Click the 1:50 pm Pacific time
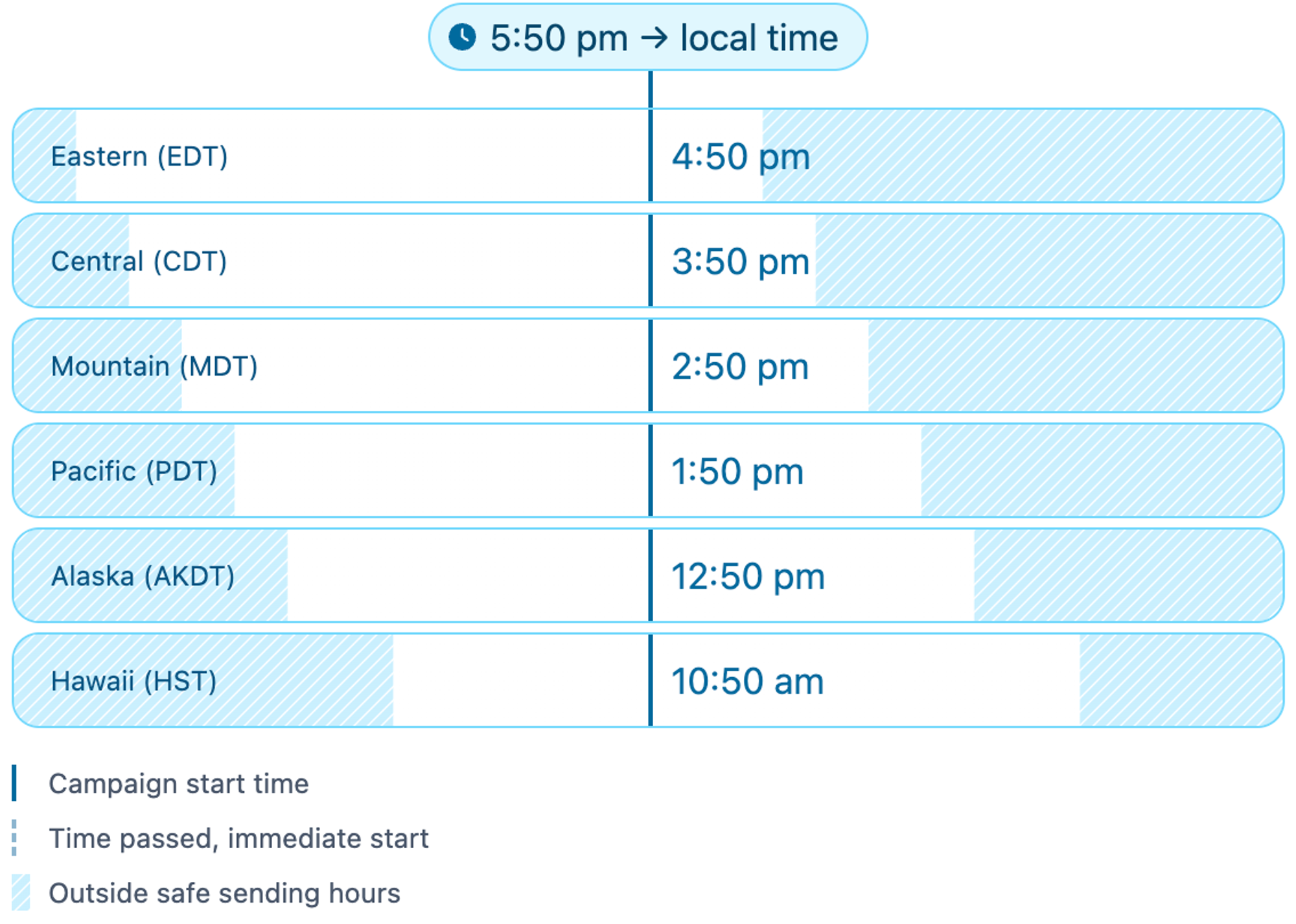The image size is (1296, 924). (737, 472)
